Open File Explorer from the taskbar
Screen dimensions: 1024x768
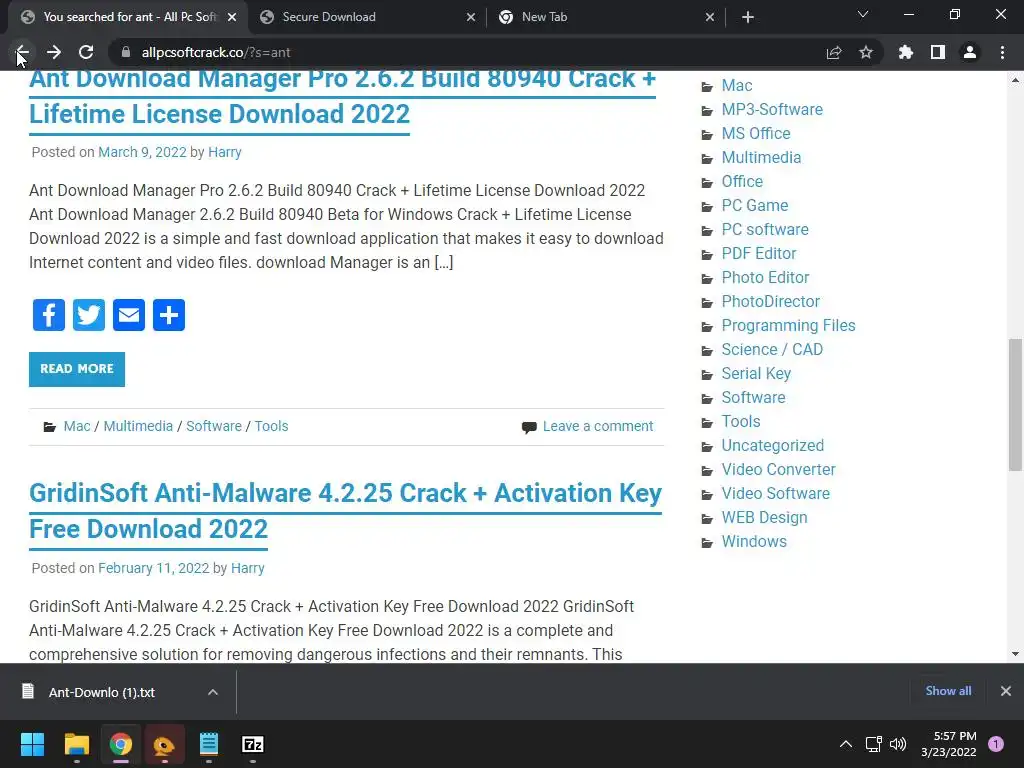pos(76,744)
